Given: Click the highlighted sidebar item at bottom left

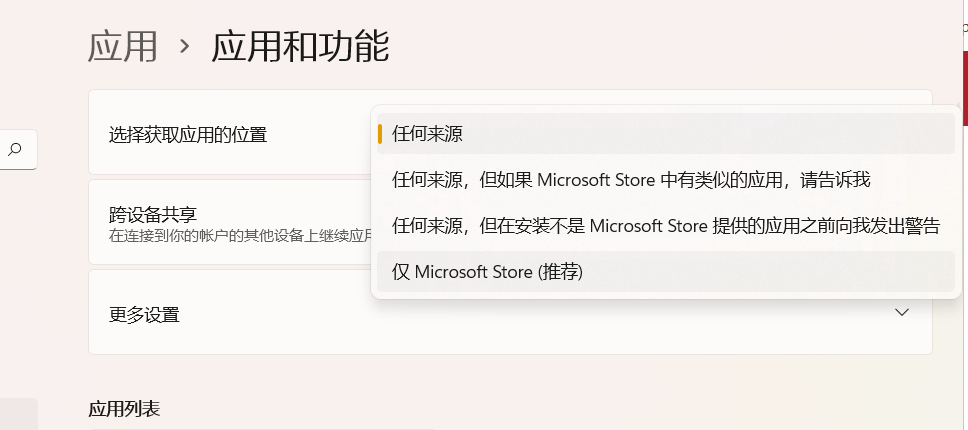Looking at the screenshot, I should tap(18, 414).
